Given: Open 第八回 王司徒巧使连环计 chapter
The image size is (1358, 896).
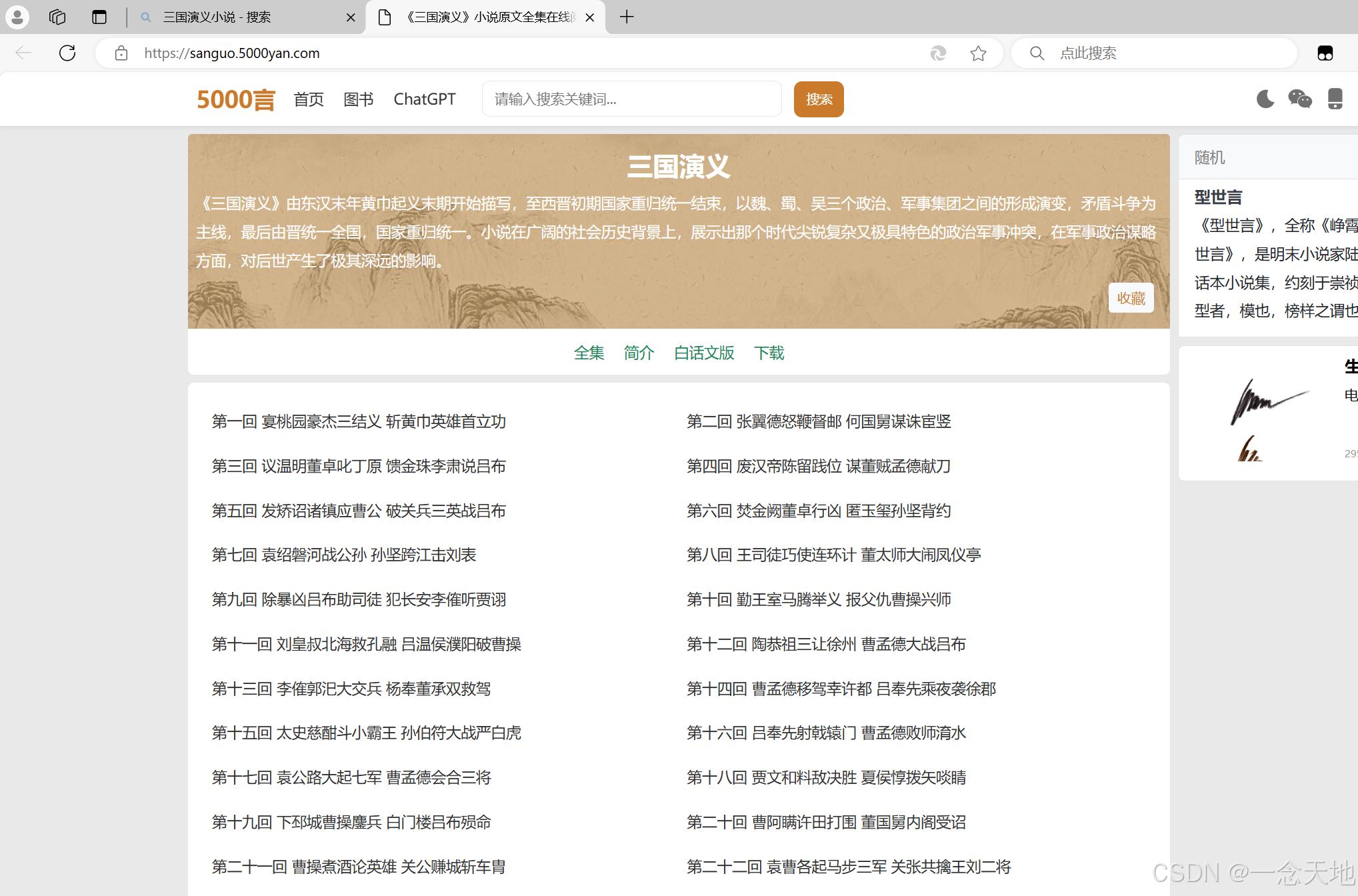Looking at the screenshot, I should click(x=834, y=555).
